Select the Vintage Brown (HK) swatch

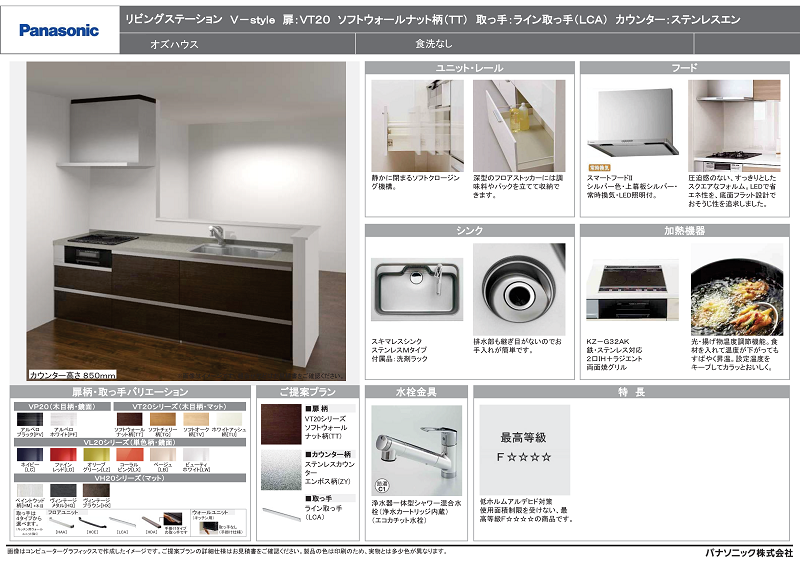(96, 490)
